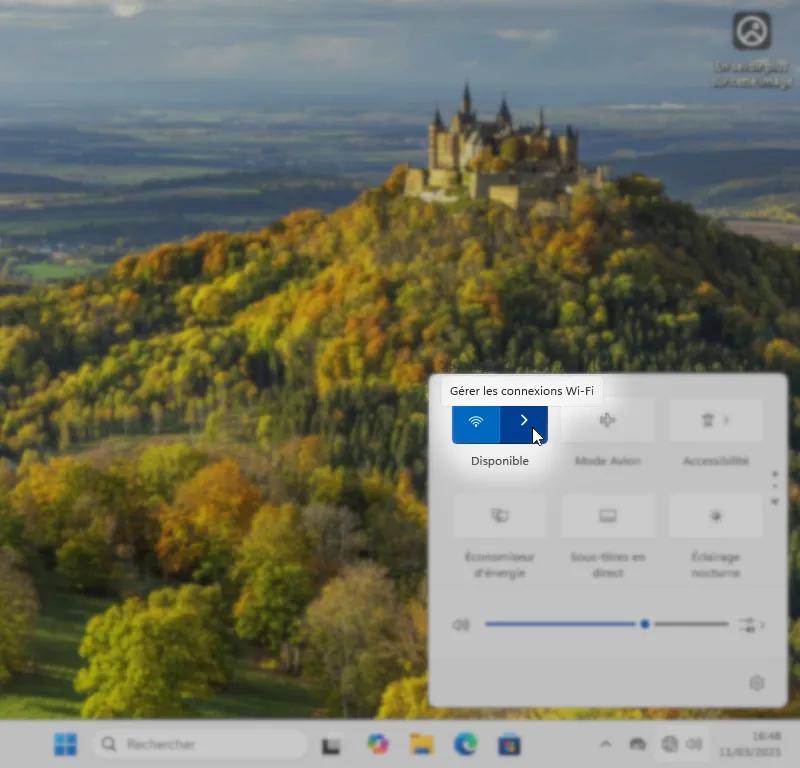Click the Rechercher search box

(200, 744)
